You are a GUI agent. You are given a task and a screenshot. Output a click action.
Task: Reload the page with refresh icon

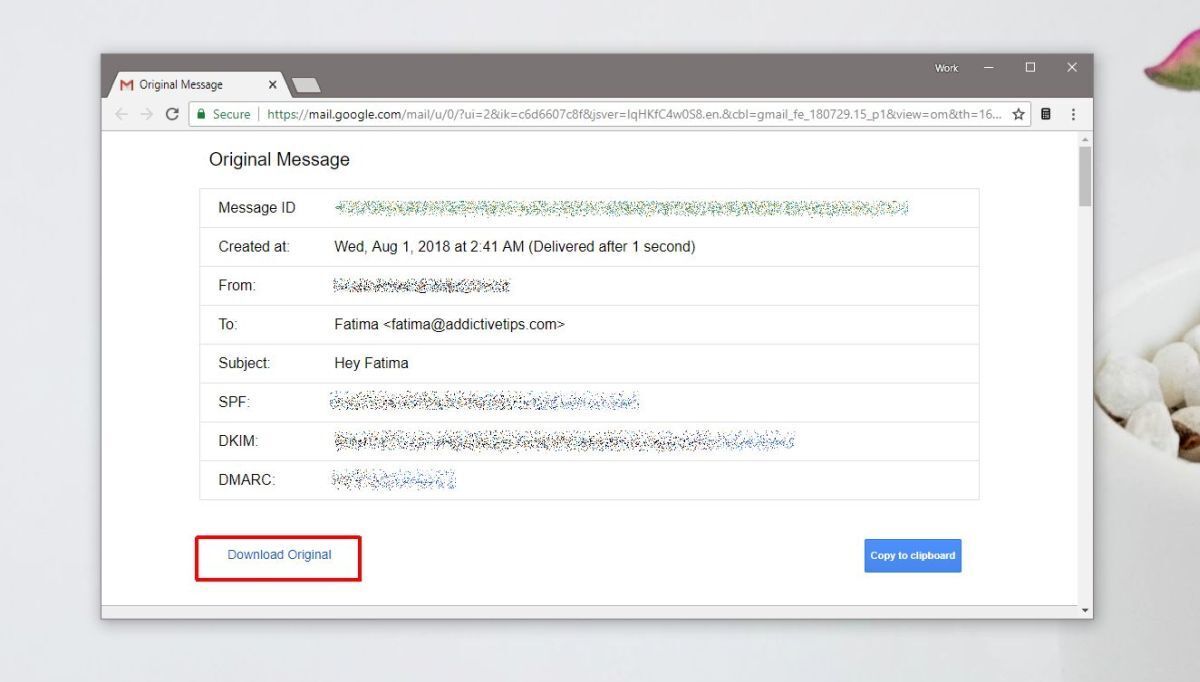pos(172,114)
